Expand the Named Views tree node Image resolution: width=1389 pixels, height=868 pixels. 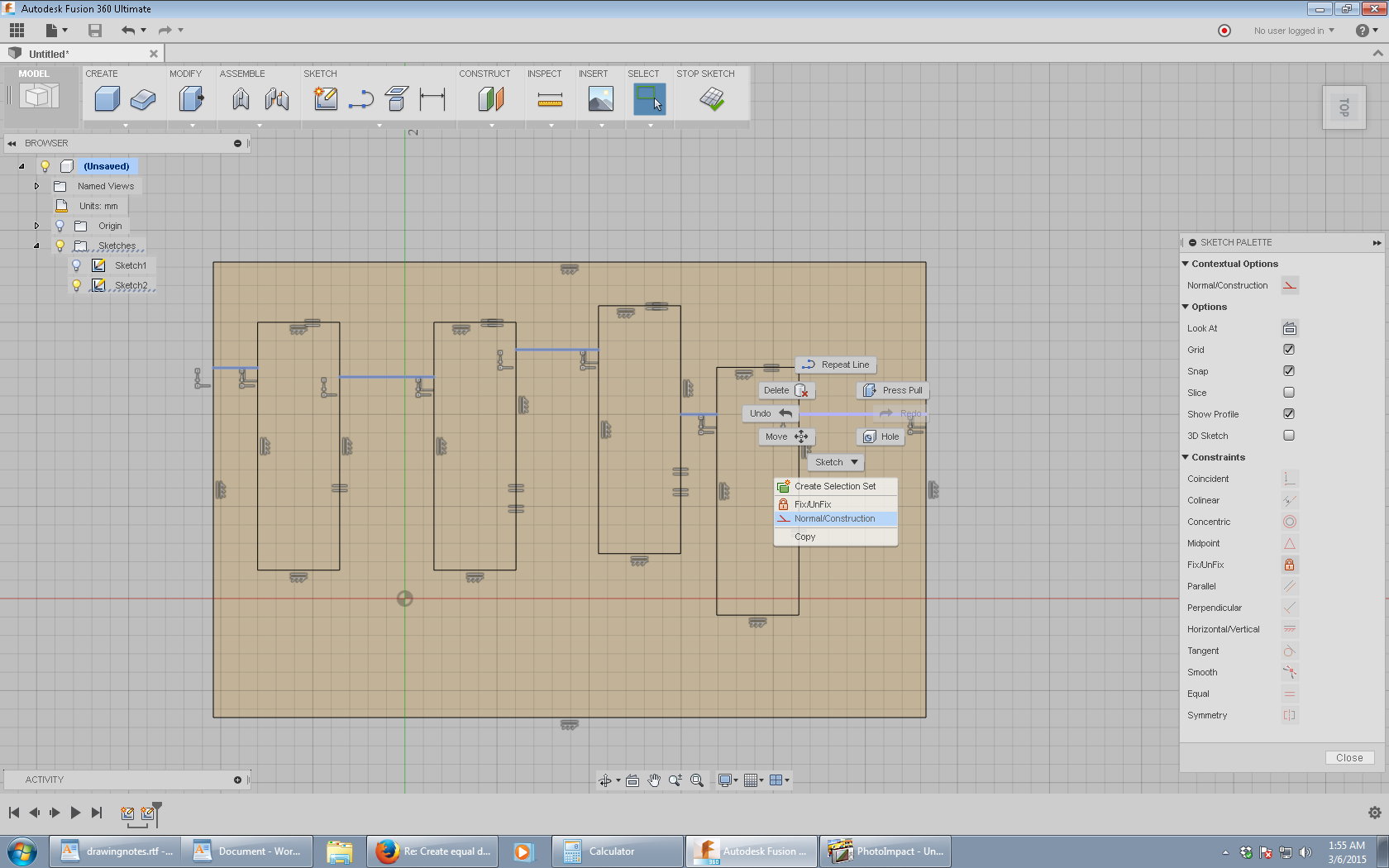[36, 186]
